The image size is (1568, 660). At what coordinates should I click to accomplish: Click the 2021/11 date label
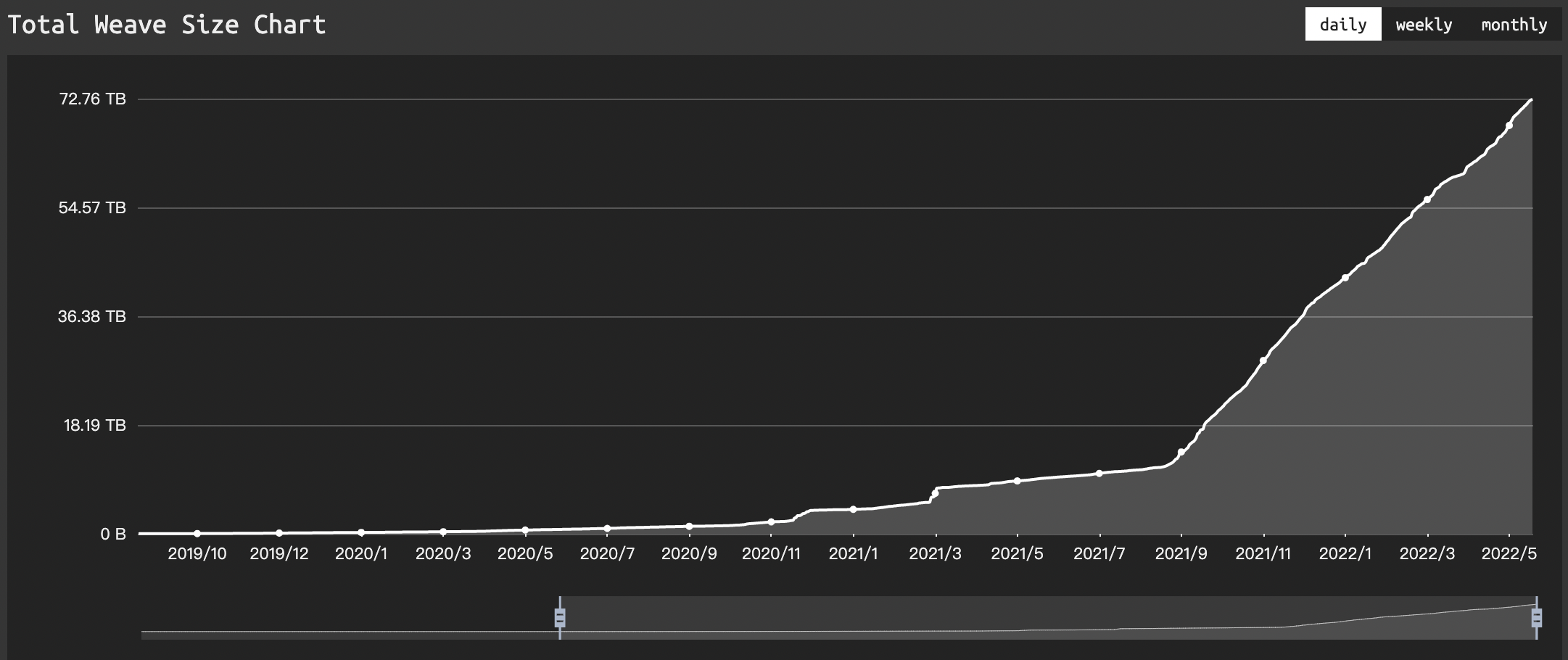(1263, 554)
